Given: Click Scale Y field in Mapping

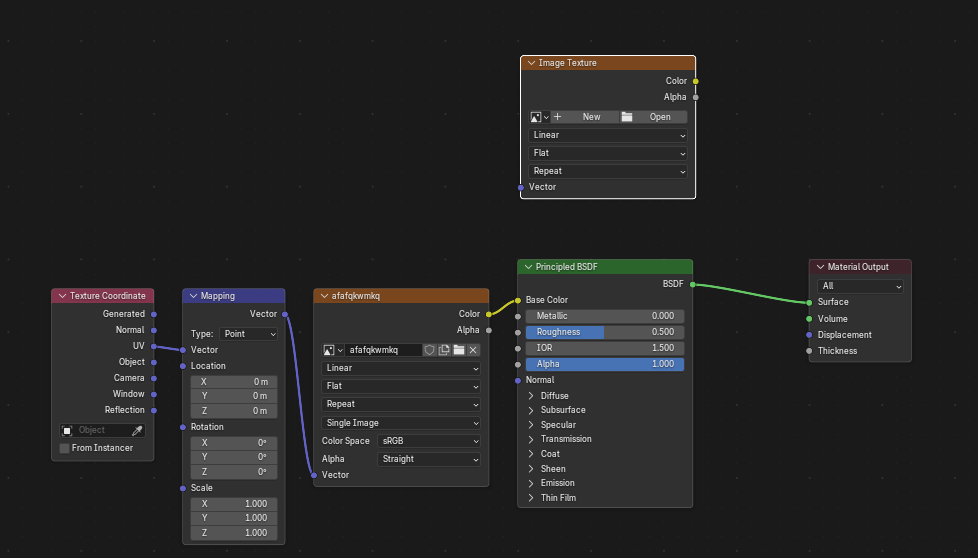Looking at the screenshot, I should click(234, 519).
